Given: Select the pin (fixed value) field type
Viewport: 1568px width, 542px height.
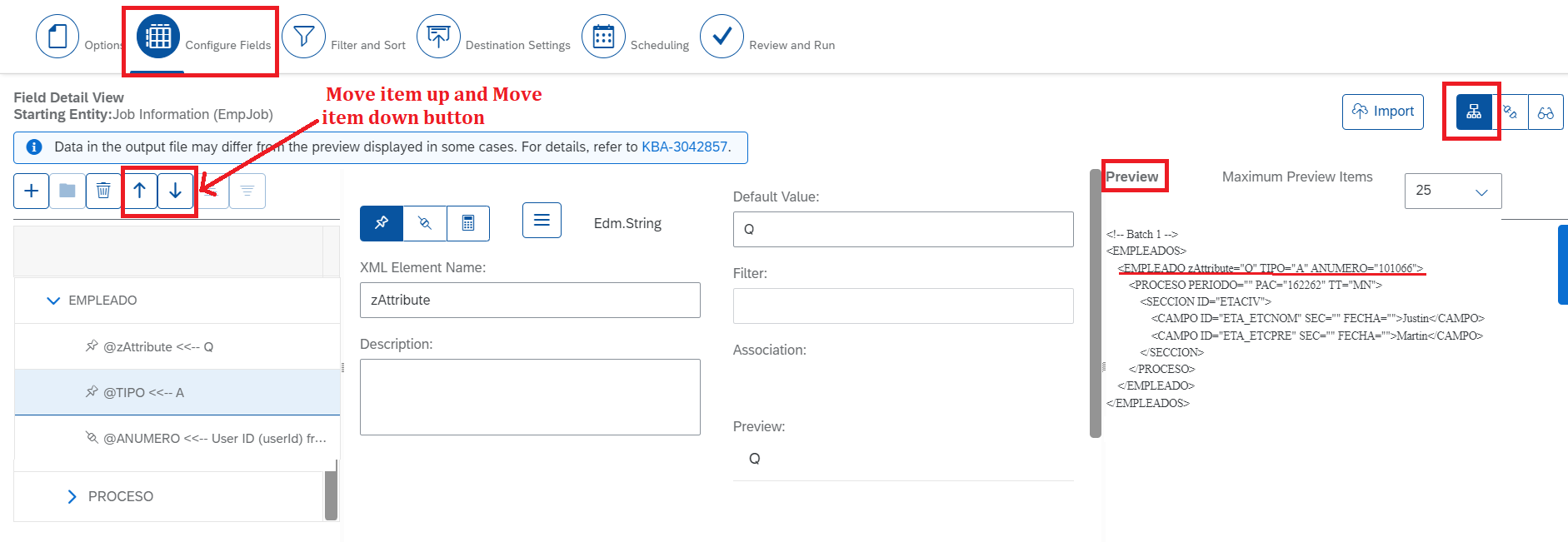Looking at the screenshot, I should pos(382,223).
